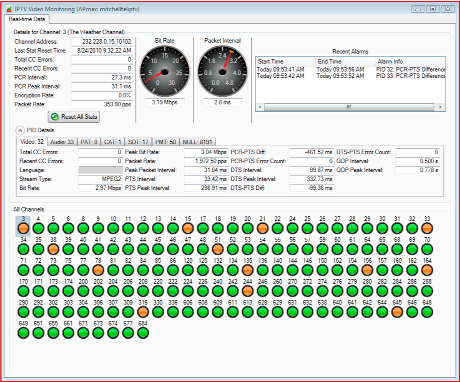This screenshot has height=382, width=460.
Task: Click the 2.8 ms packet interval readout
Action: click(222, 102)
